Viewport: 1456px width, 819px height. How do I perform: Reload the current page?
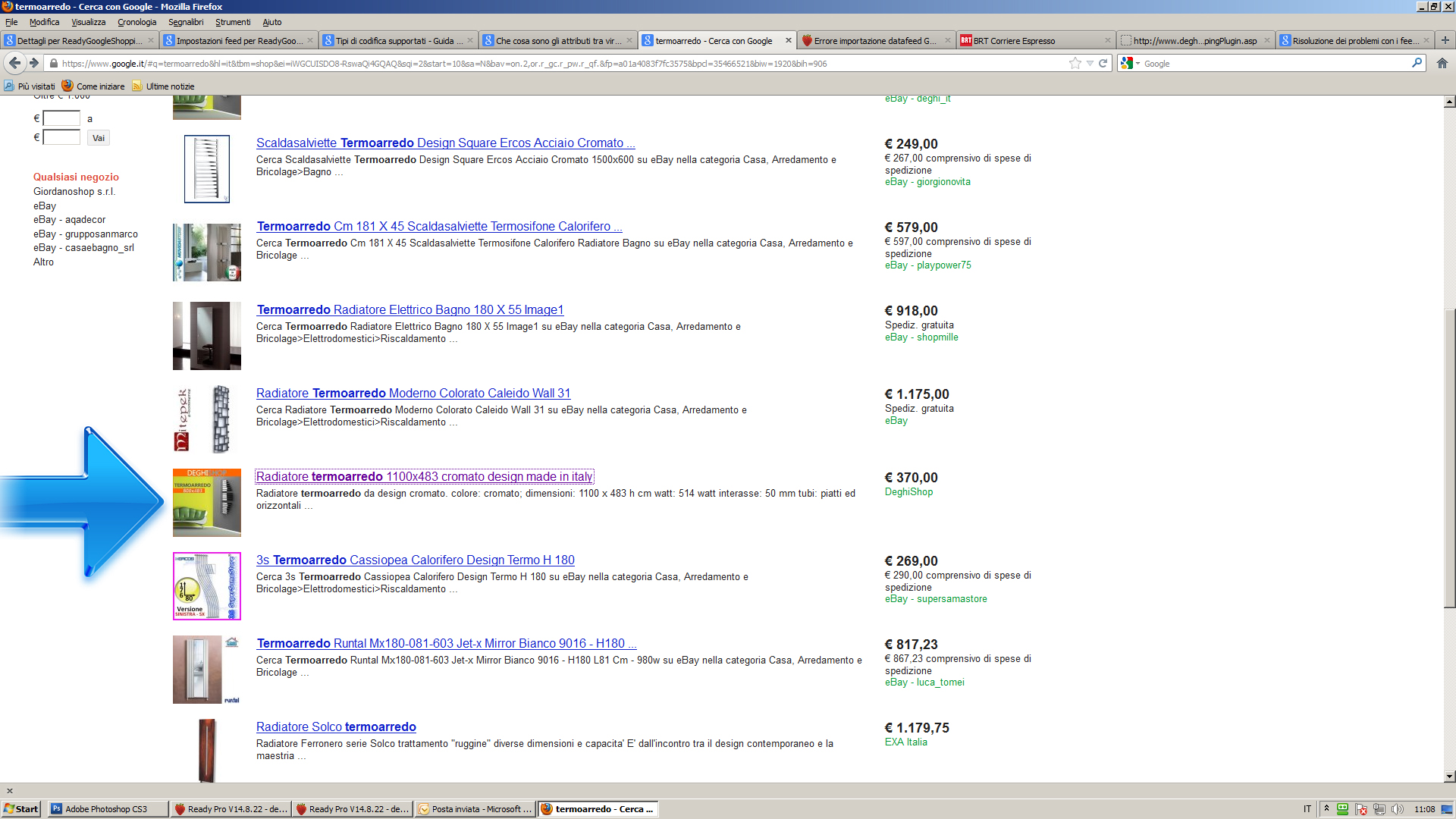(1103, 63)
